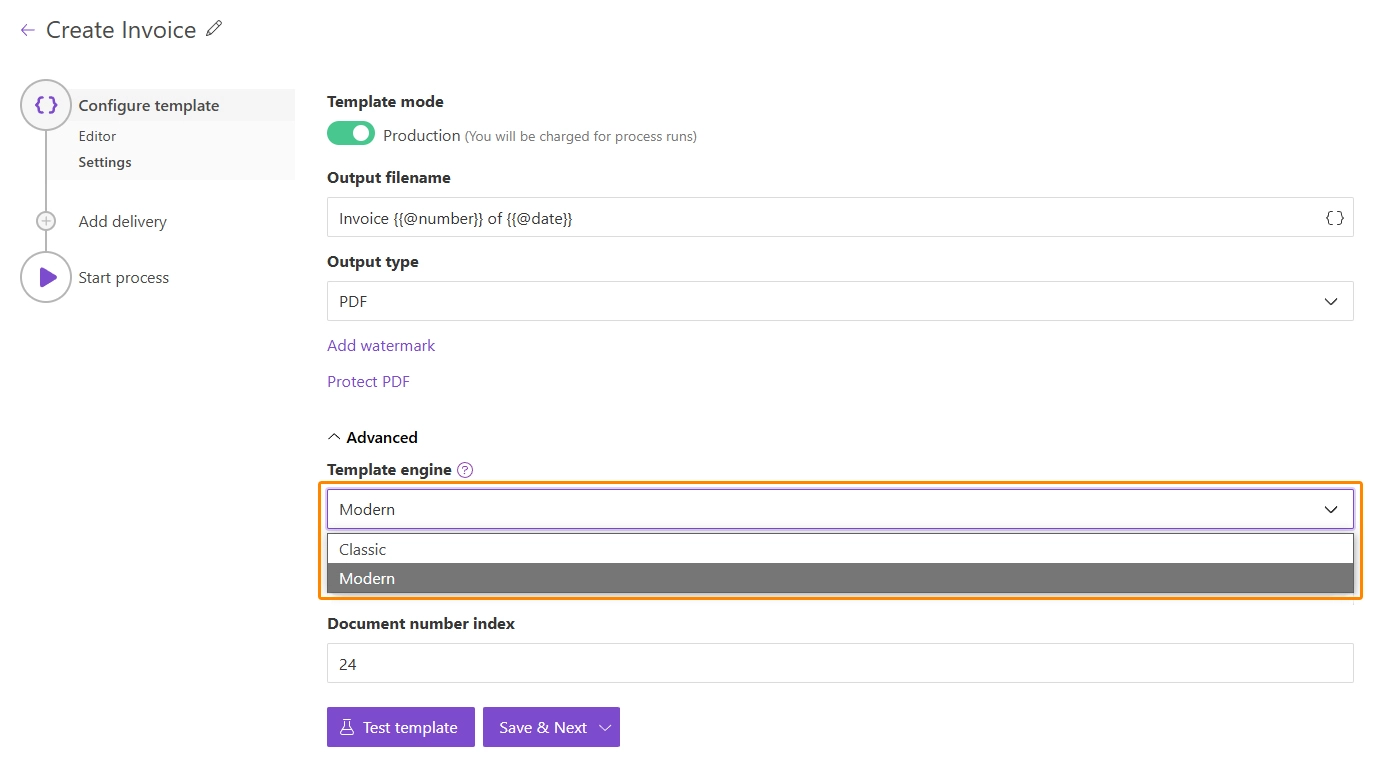Open the Output type PDF dropdown
The width and height of the screenshot is (1376, 762).
(839, 301)
